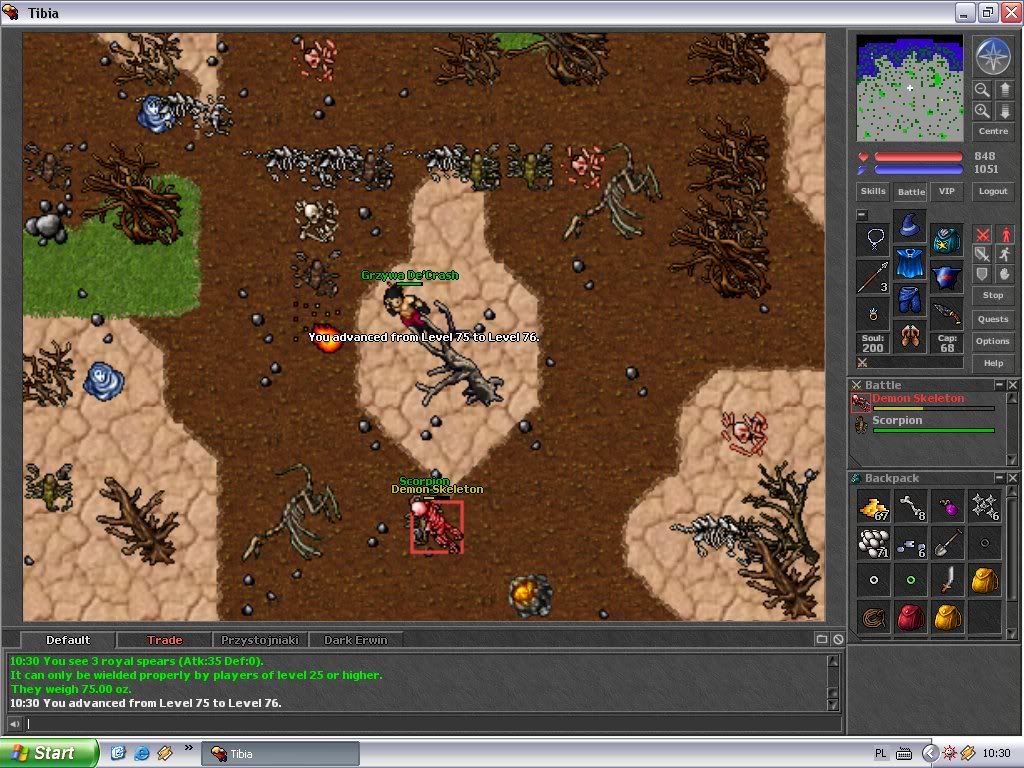
Task: Select the rope in Backpack
Action: click(x=874, y=617)
